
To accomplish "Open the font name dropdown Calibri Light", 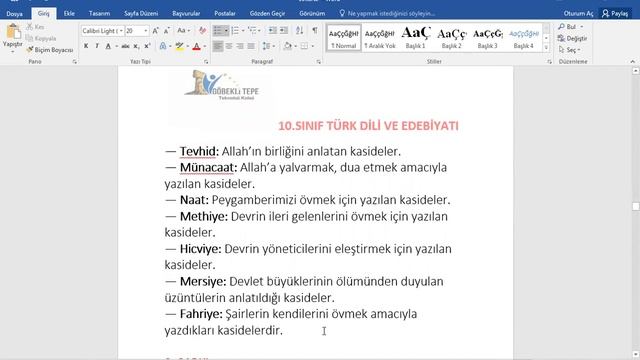I will tap(121, 31).
